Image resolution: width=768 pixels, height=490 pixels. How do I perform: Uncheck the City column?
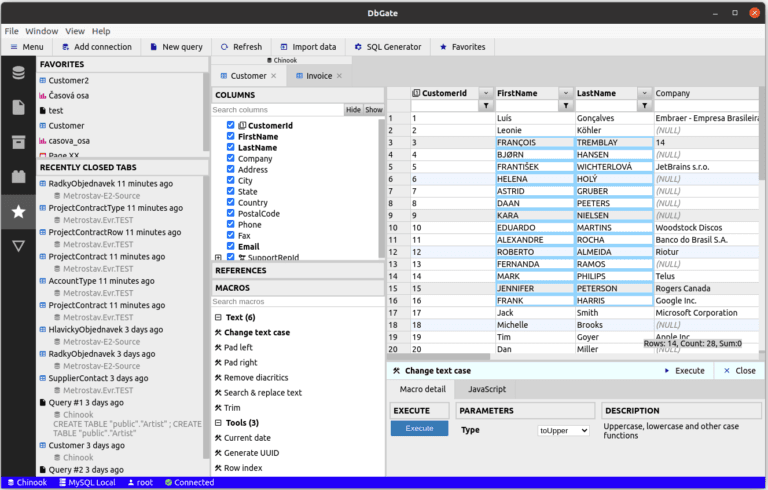coord(231,180)
